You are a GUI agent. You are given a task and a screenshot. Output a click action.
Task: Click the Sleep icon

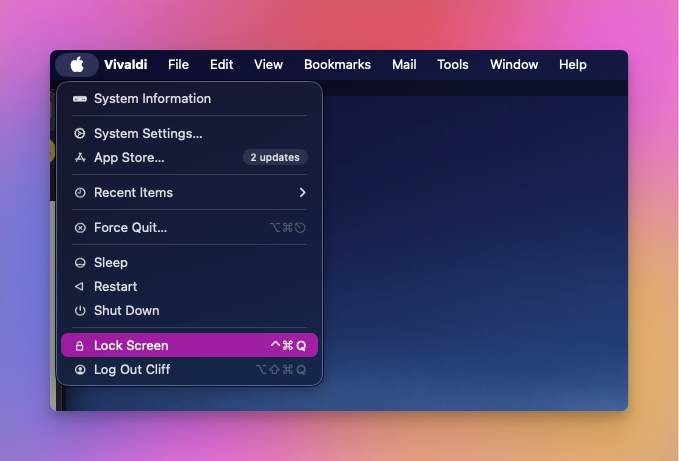80,263
